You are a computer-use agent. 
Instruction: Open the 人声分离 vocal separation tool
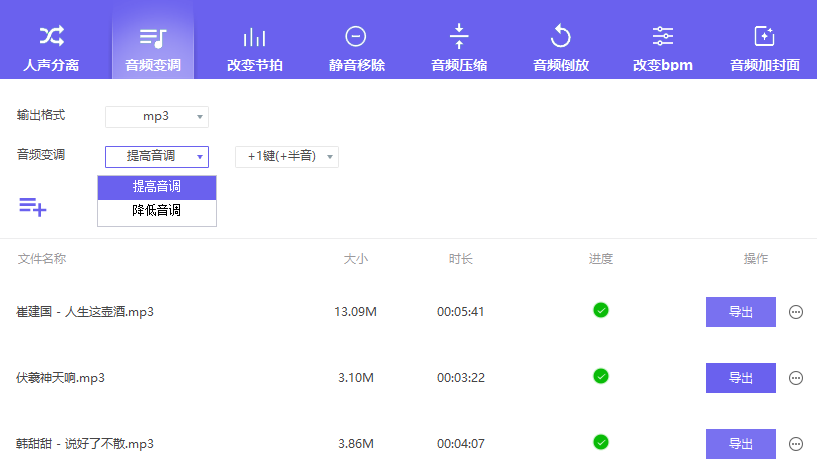tap(51, 48)
